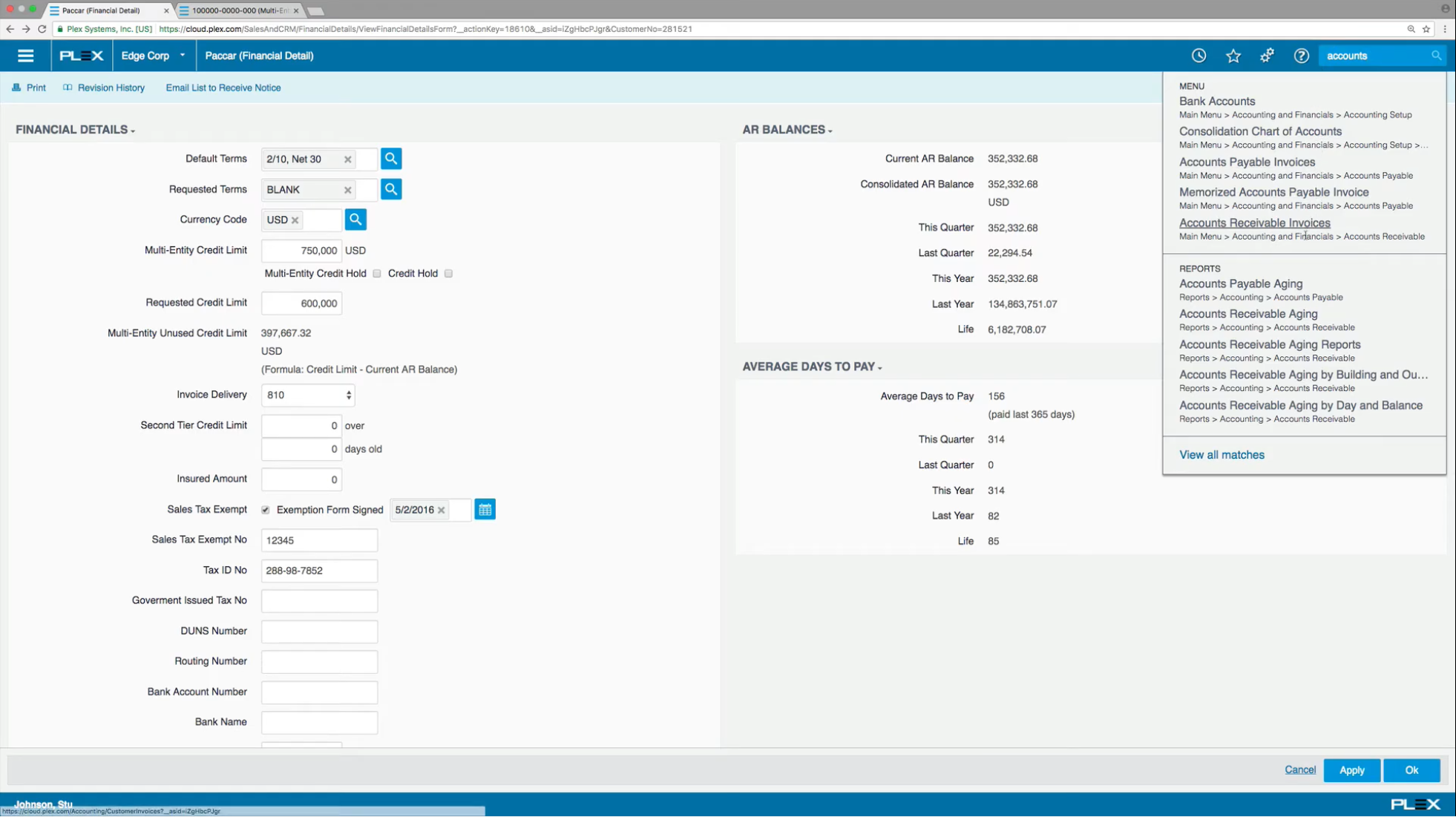Open the Exemption Form Signed calendar picker

coord(485,509)
